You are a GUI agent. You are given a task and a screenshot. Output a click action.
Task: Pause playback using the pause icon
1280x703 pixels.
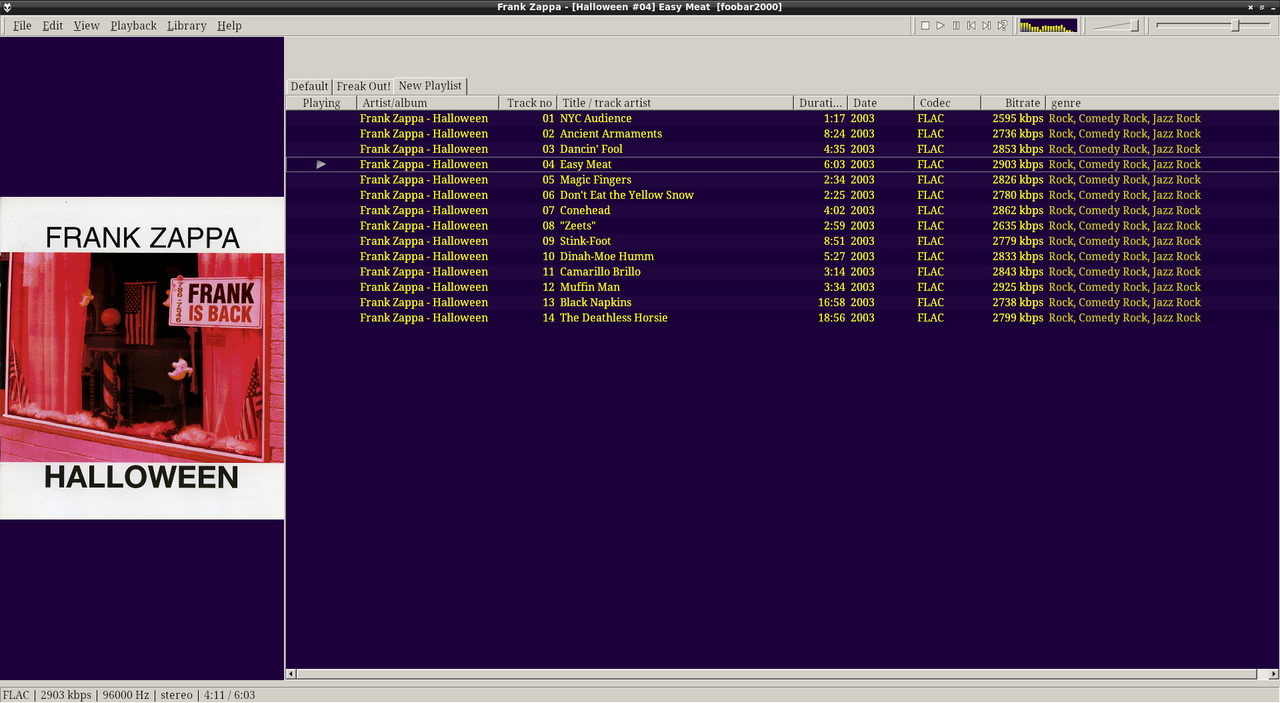[x=956, y=25]
